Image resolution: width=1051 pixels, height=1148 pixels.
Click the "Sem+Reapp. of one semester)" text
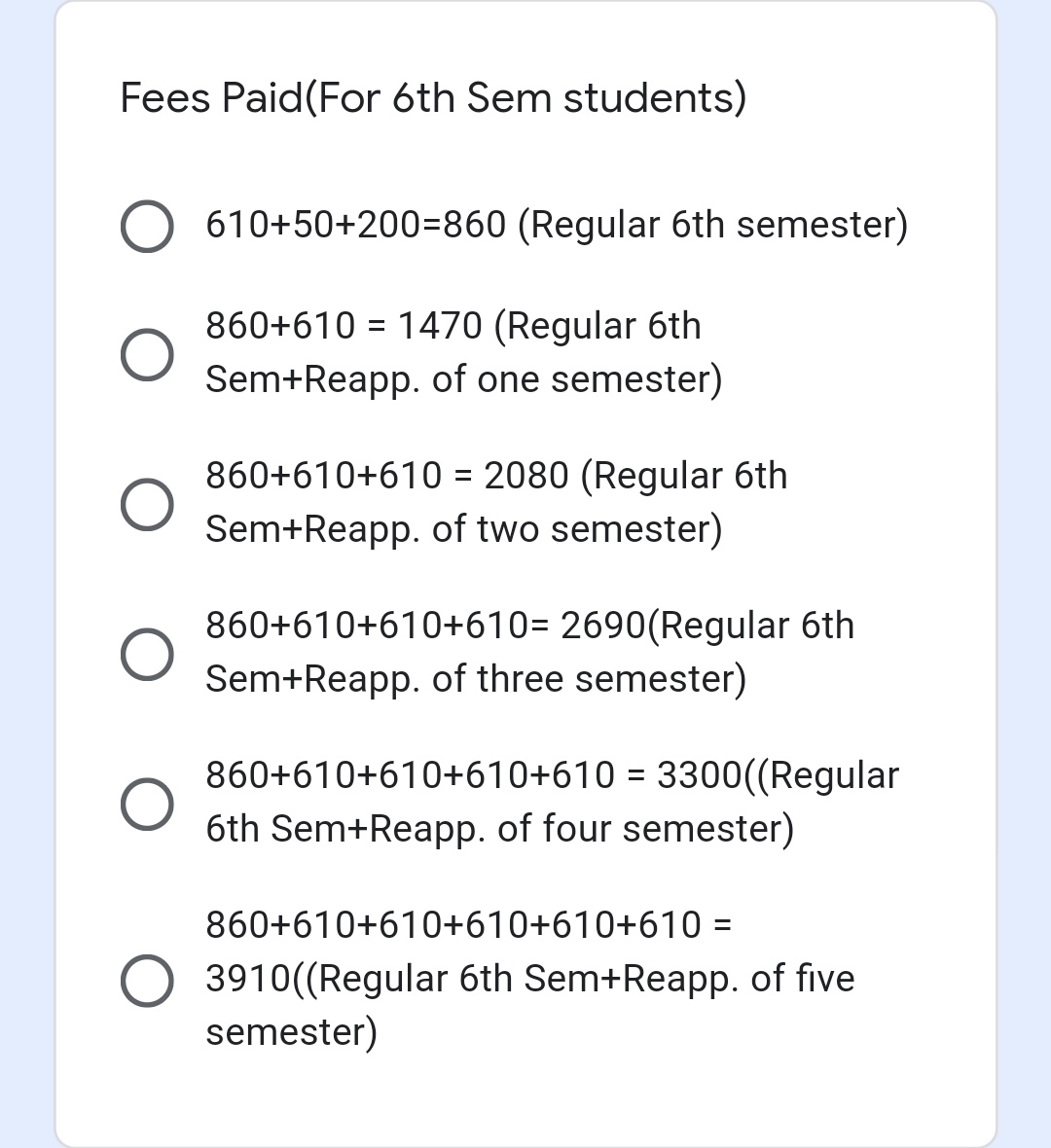click(x=463, y=379)
